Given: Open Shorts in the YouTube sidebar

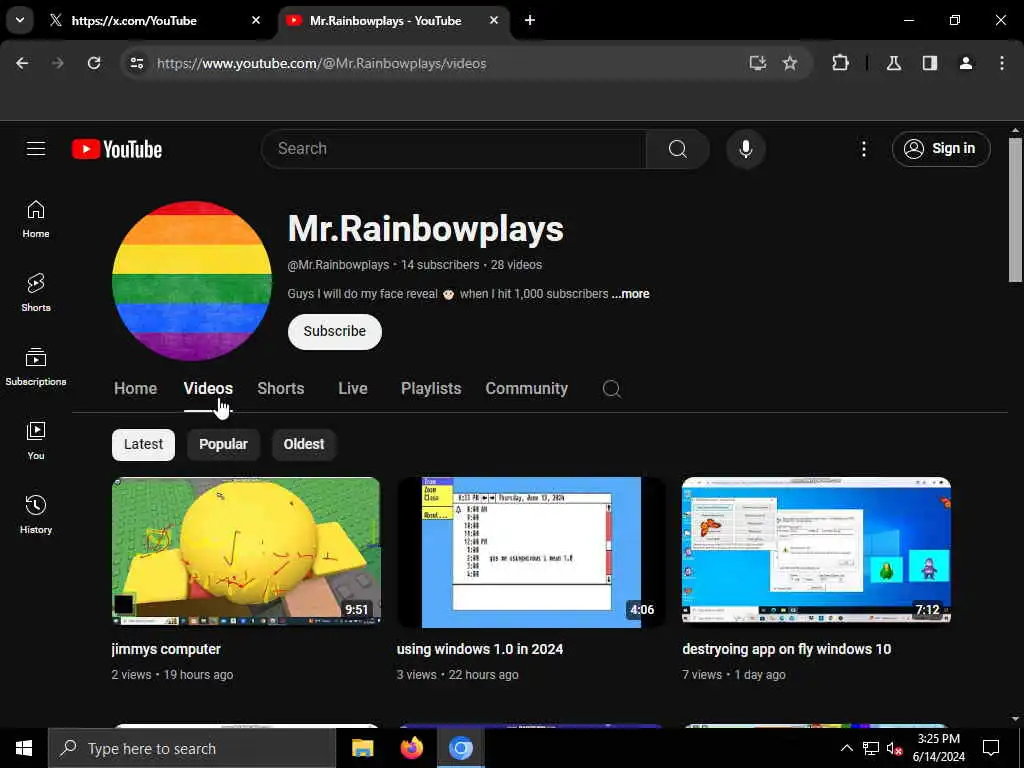Looking at the screenshot, I should [36, 293].
